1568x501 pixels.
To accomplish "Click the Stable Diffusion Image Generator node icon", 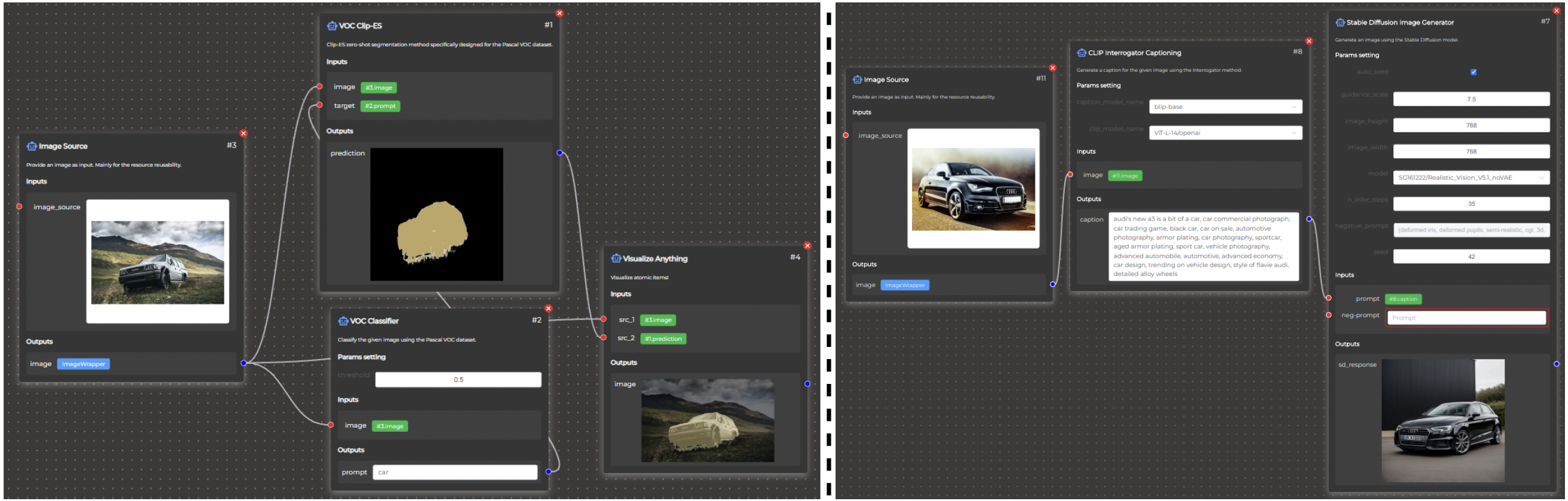I will coord(1340,22).
